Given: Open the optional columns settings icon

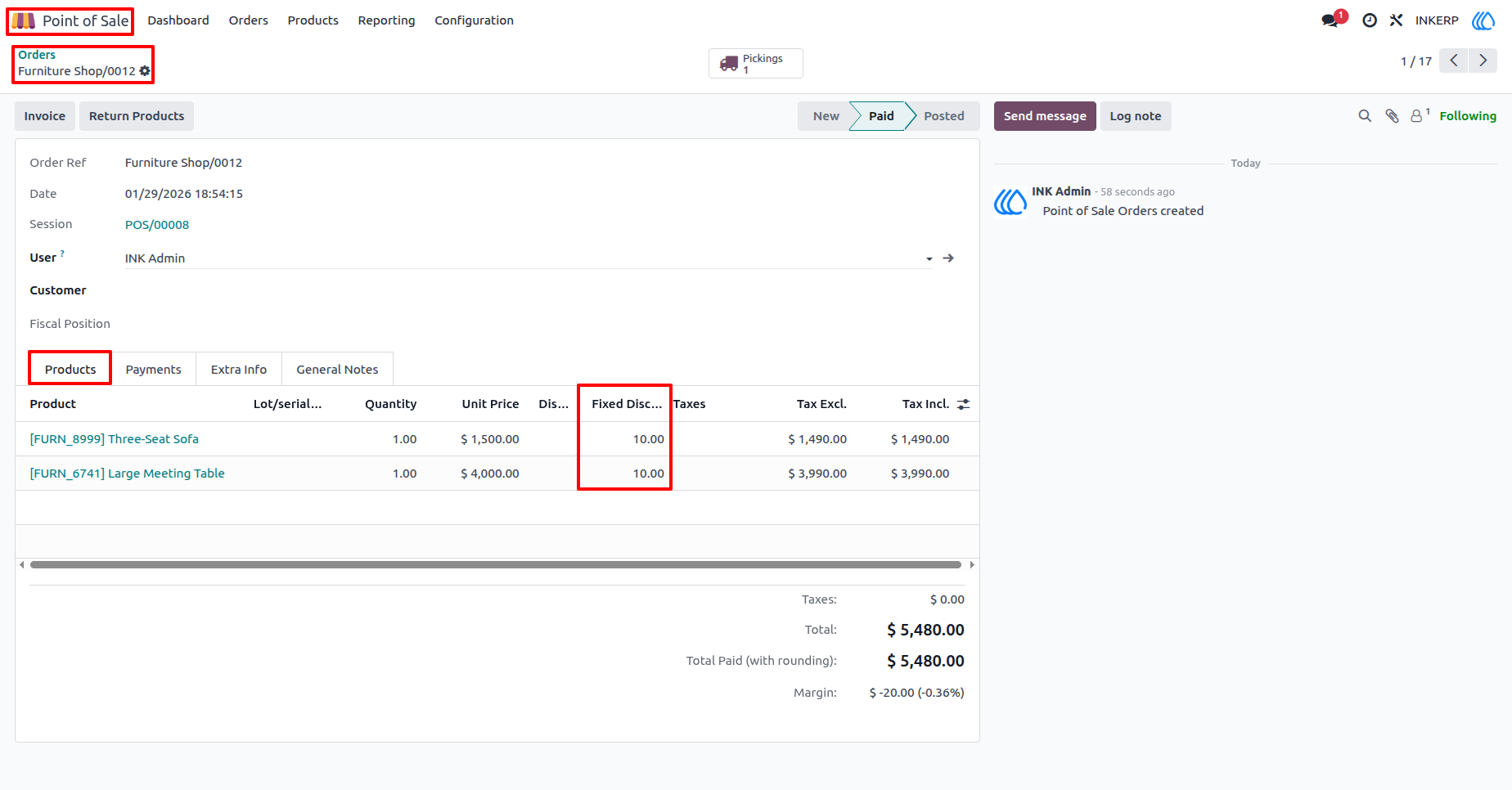Looking at the screenshot, I should point(964,404).
